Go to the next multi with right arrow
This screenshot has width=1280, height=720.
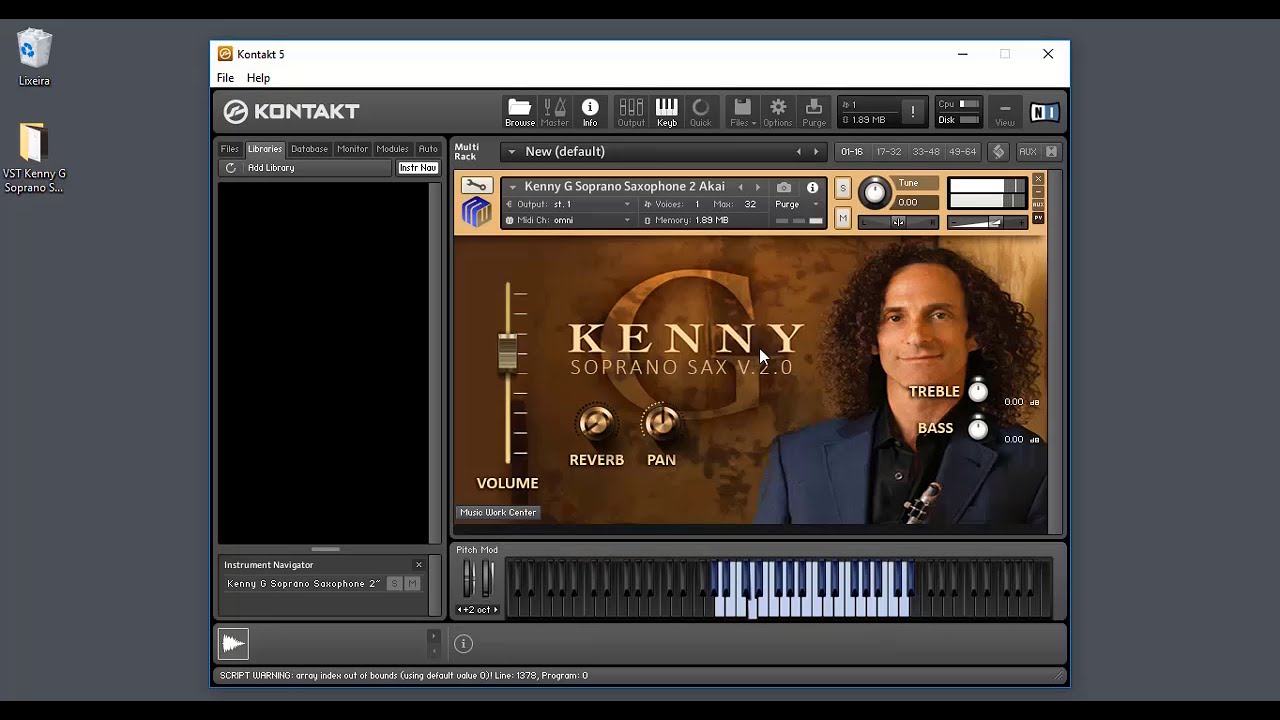click(x=816, y=152)
